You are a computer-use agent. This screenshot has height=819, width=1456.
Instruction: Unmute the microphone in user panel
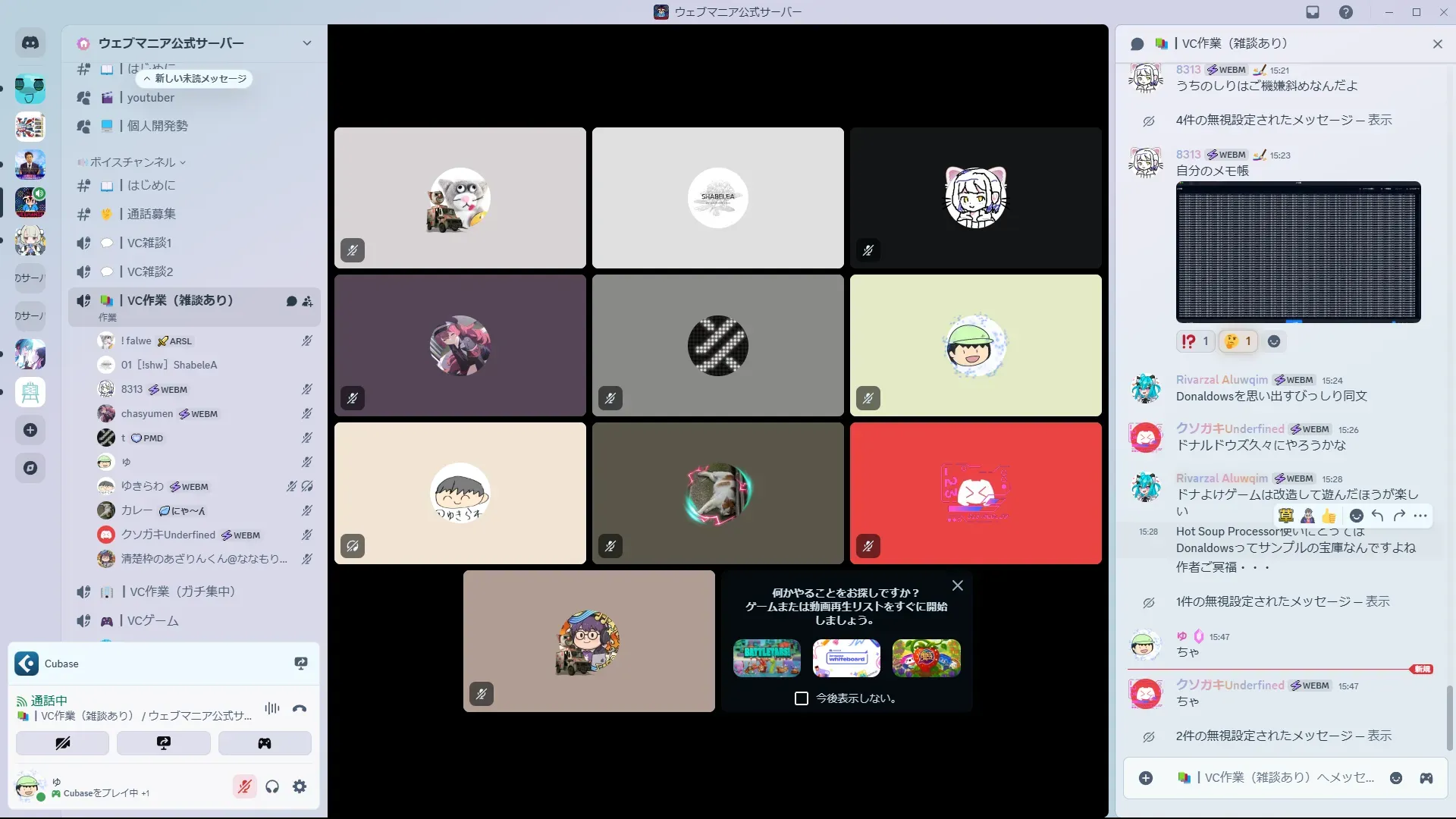pyautogui.click(x=244, y=786)
